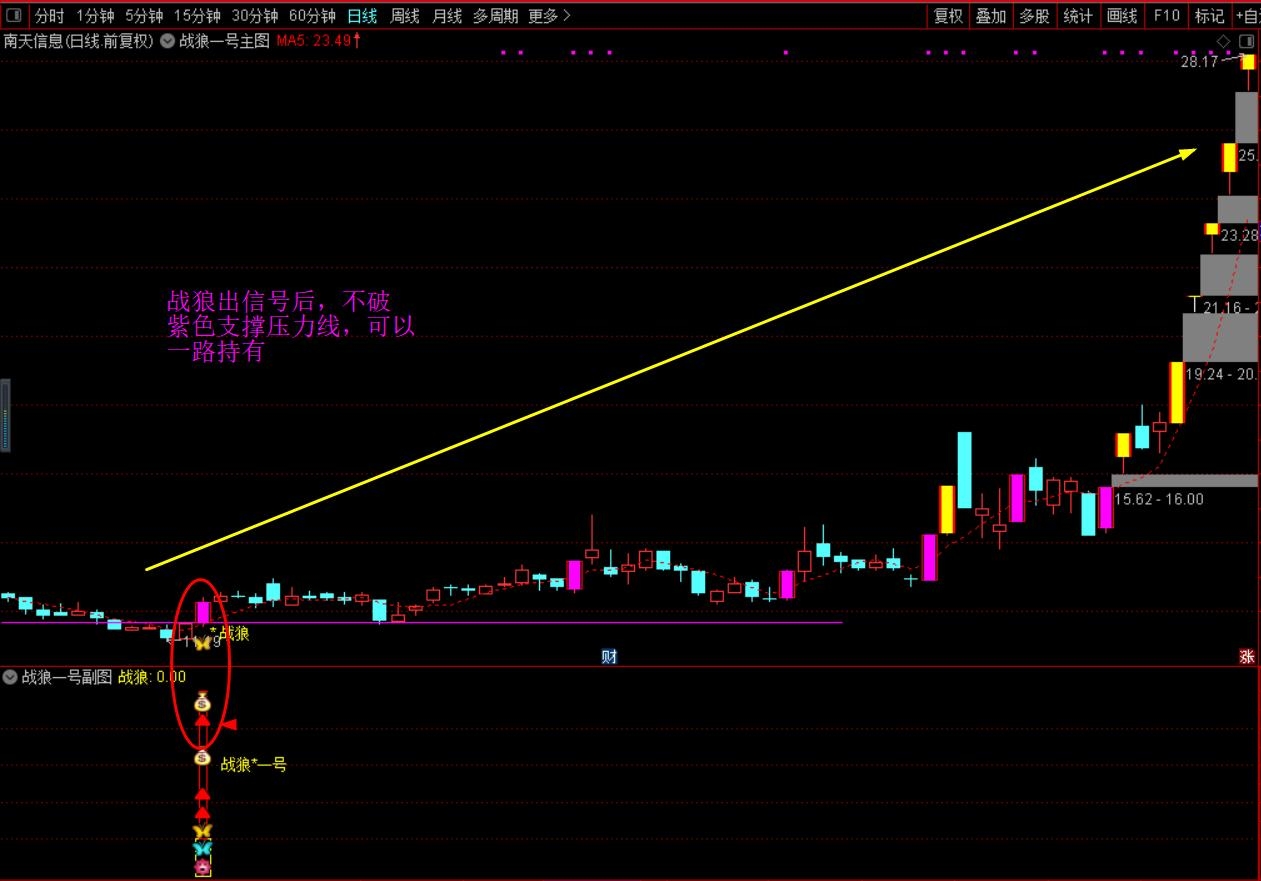1261x881 pixels.
Task: Click the red left-pointing triangle in the sub-chart
Action: coord(229,724)
